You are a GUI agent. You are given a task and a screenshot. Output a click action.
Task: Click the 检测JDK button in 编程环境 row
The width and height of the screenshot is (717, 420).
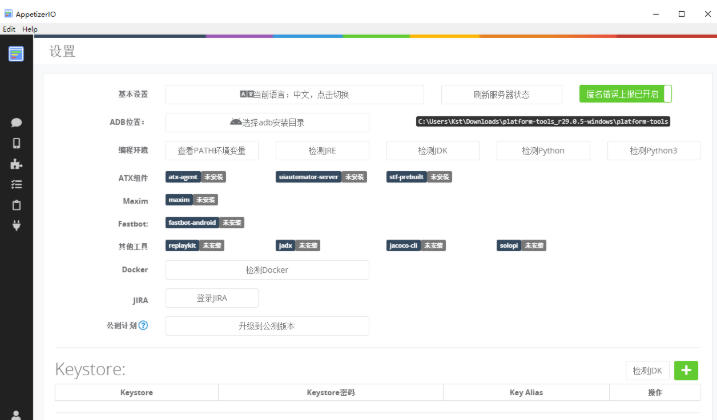tap(433, 151)
